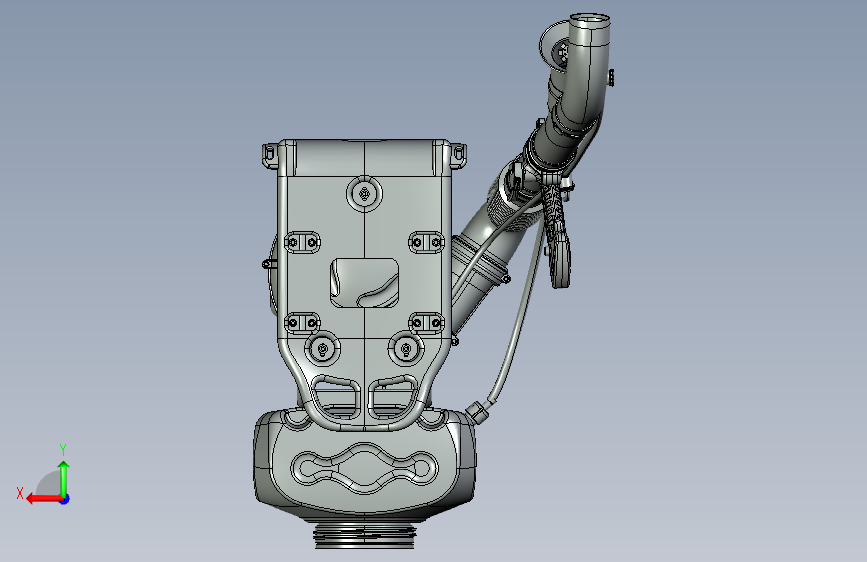867x562 pixels.
Task: Select the figure-eight embossed shape on the lower housing
Action: pos(364,469)
